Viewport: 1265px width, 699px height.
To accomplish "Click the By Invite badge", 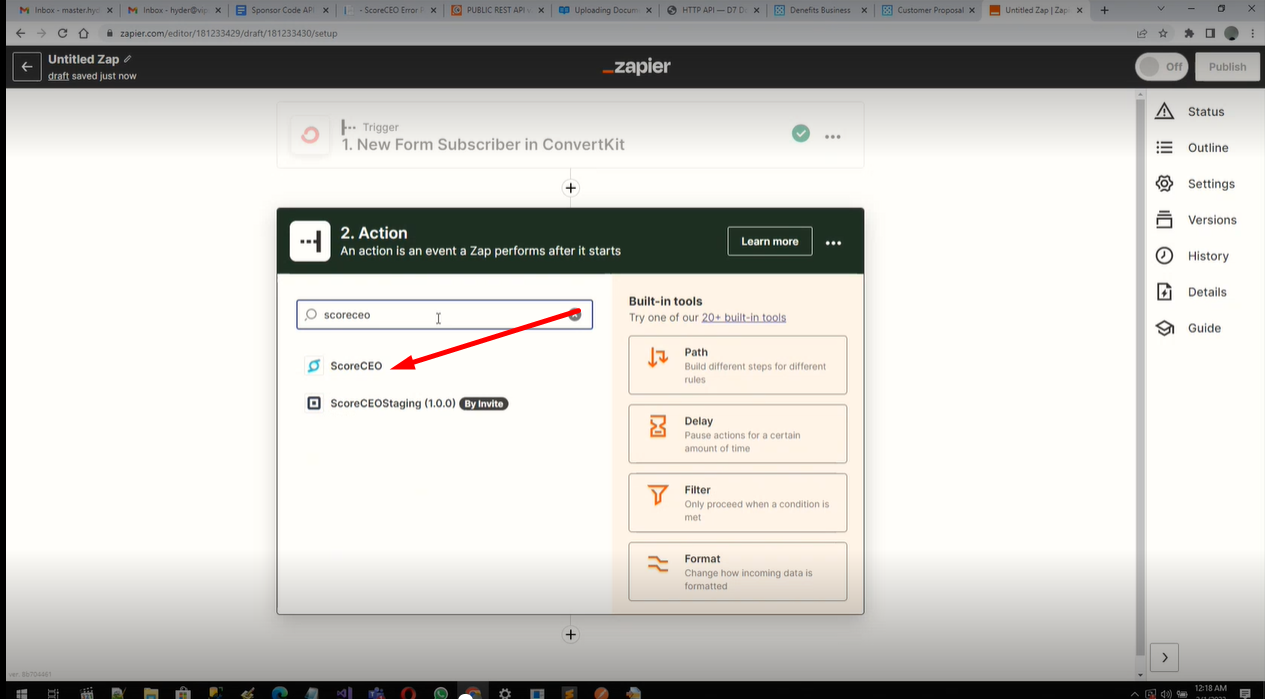I will 484,403.
